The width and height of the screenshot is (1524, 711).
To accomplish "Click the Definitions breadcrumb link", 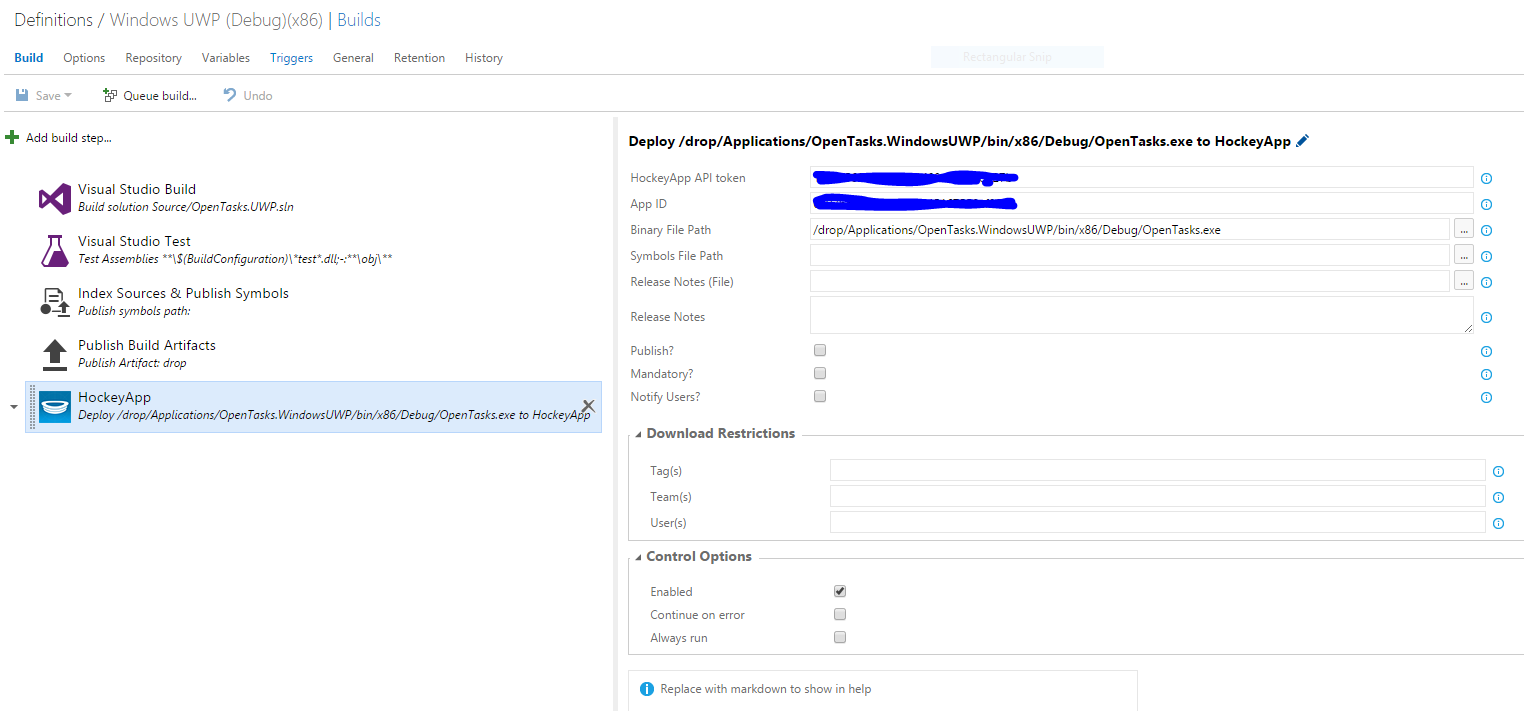I will tap(53, 20).
